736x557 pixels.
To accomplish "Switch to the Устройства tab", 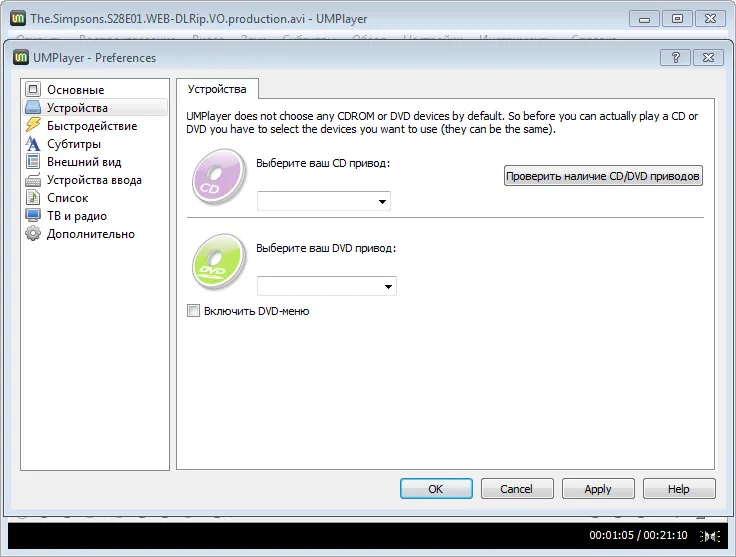I will (x=217, y=89).
